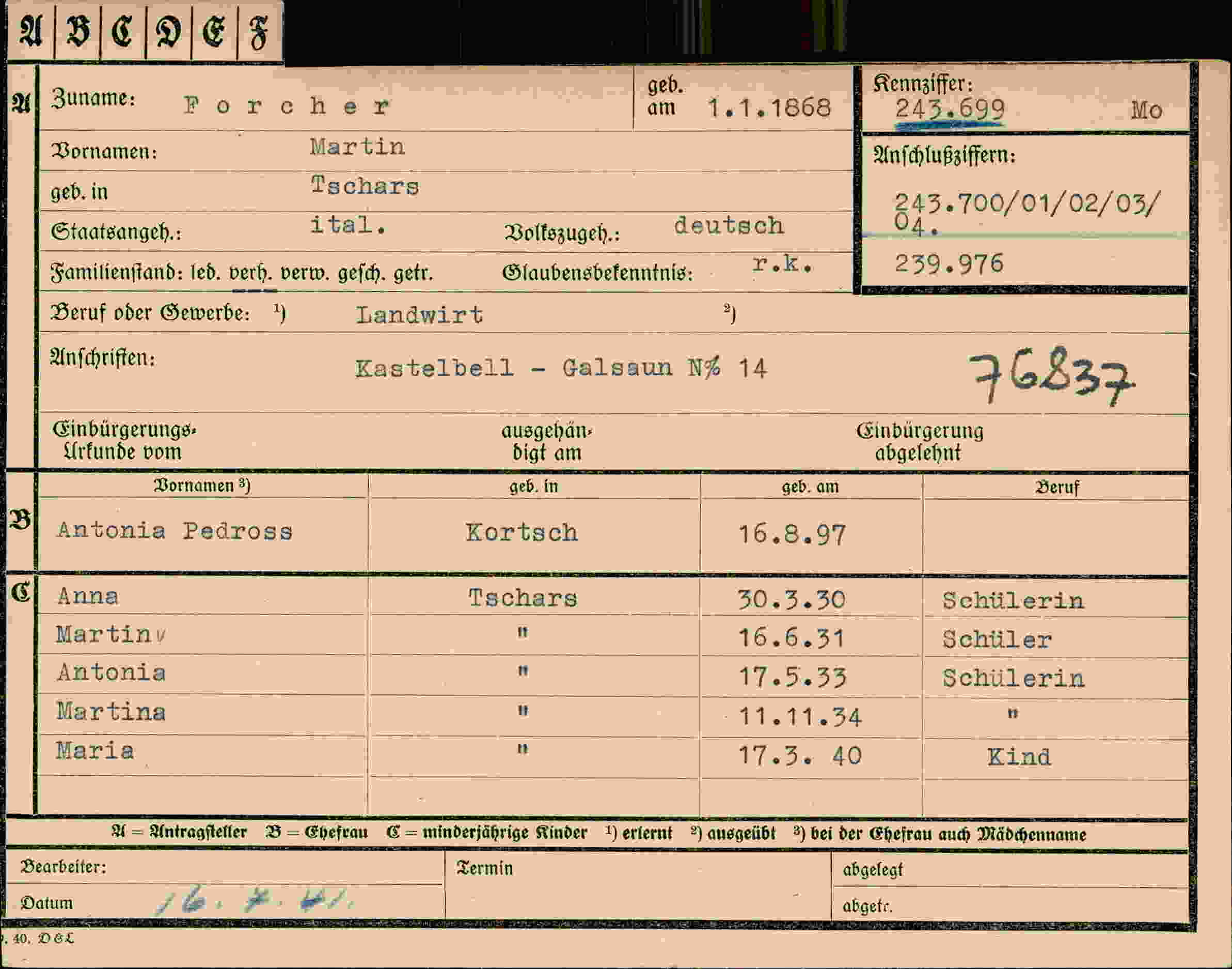
Task: Click the 'Termin' field label
Action: [484, 869]
